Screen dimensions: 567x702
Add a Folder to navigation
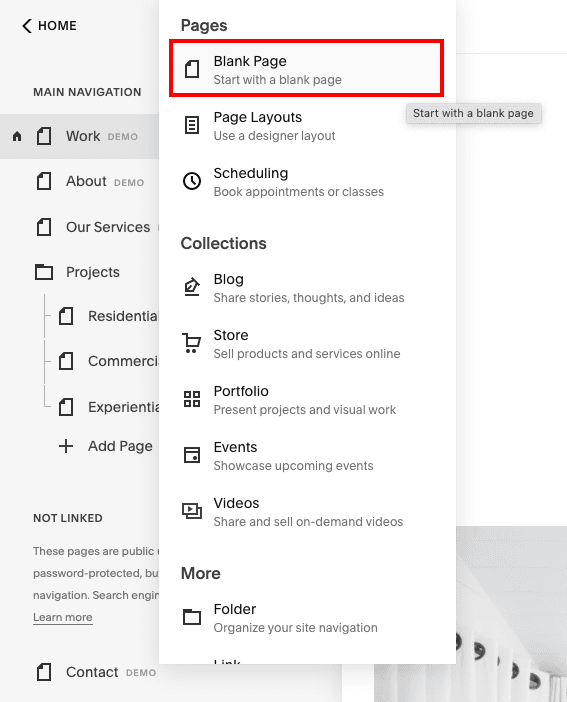307,618
